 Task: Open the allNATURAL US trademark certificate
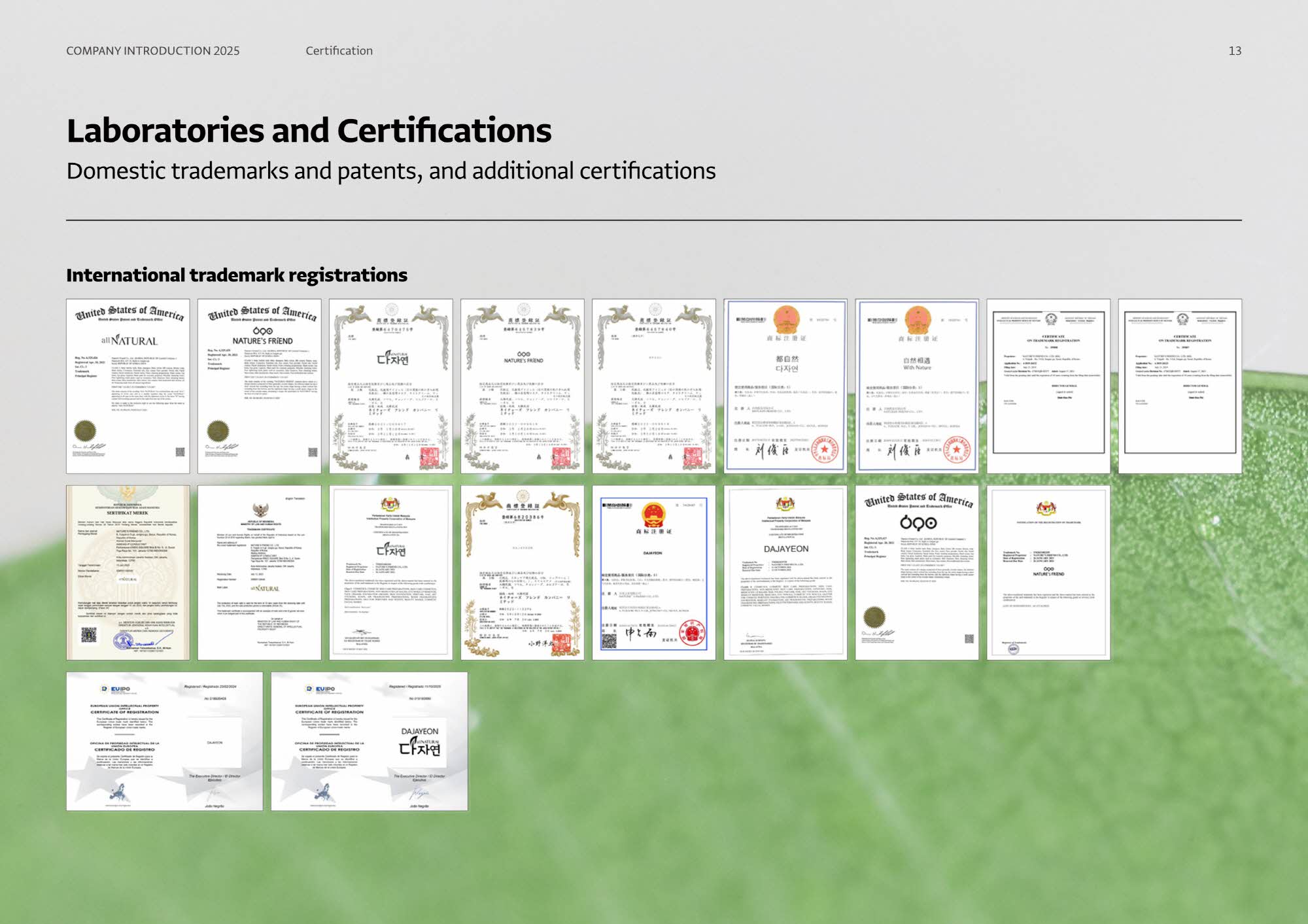[x=128, y=386]
